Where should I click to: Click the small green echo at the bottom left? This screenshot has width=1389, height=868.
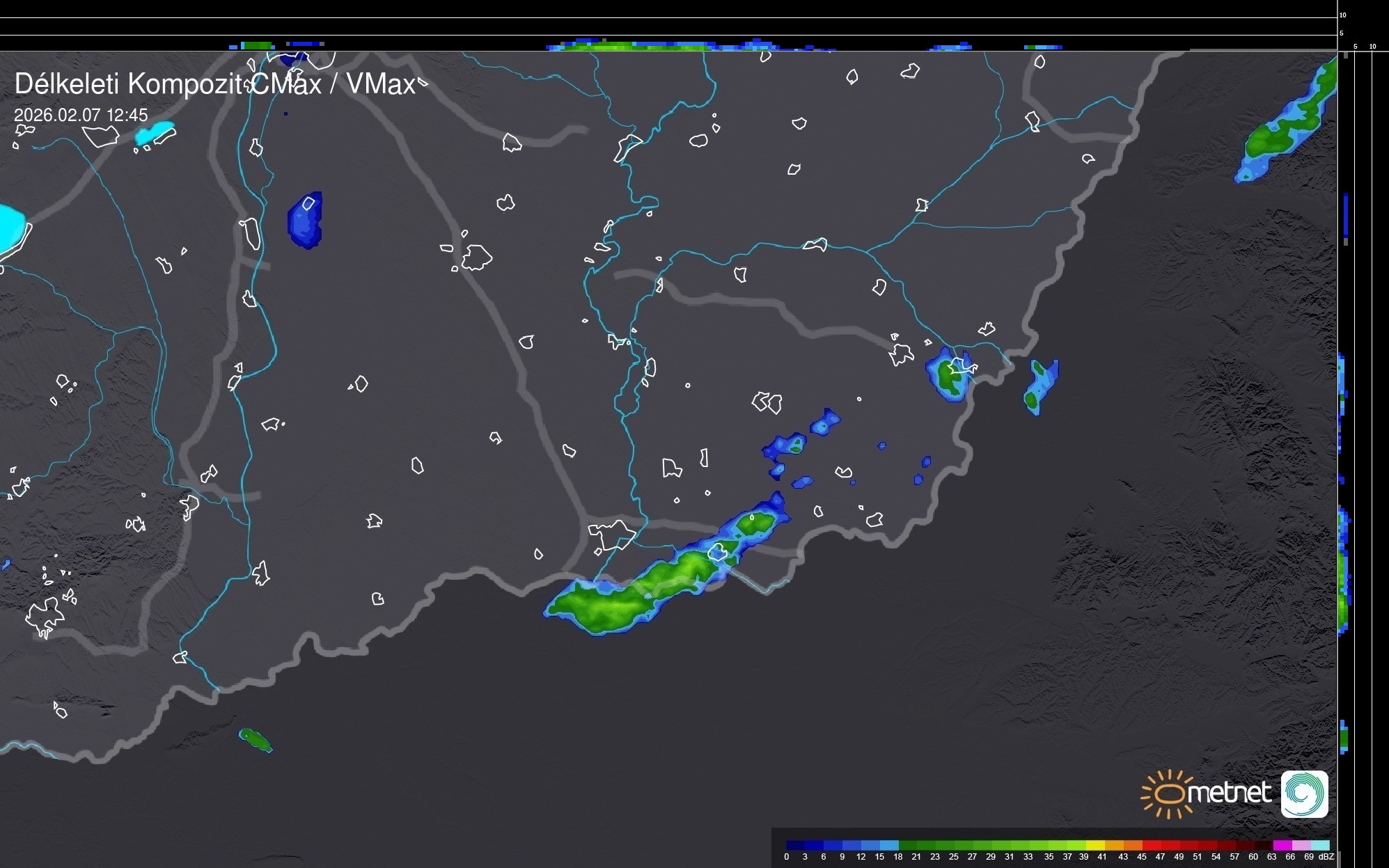(x=255, y=739)
